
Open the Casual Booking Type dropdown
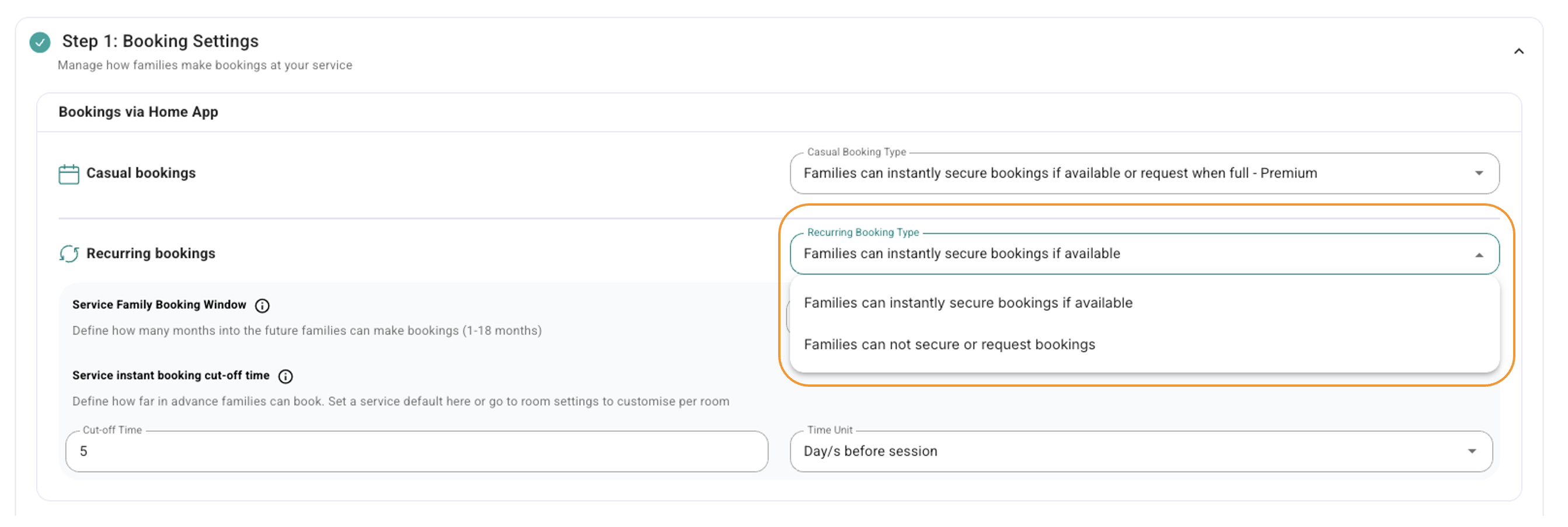point(1144,174)
